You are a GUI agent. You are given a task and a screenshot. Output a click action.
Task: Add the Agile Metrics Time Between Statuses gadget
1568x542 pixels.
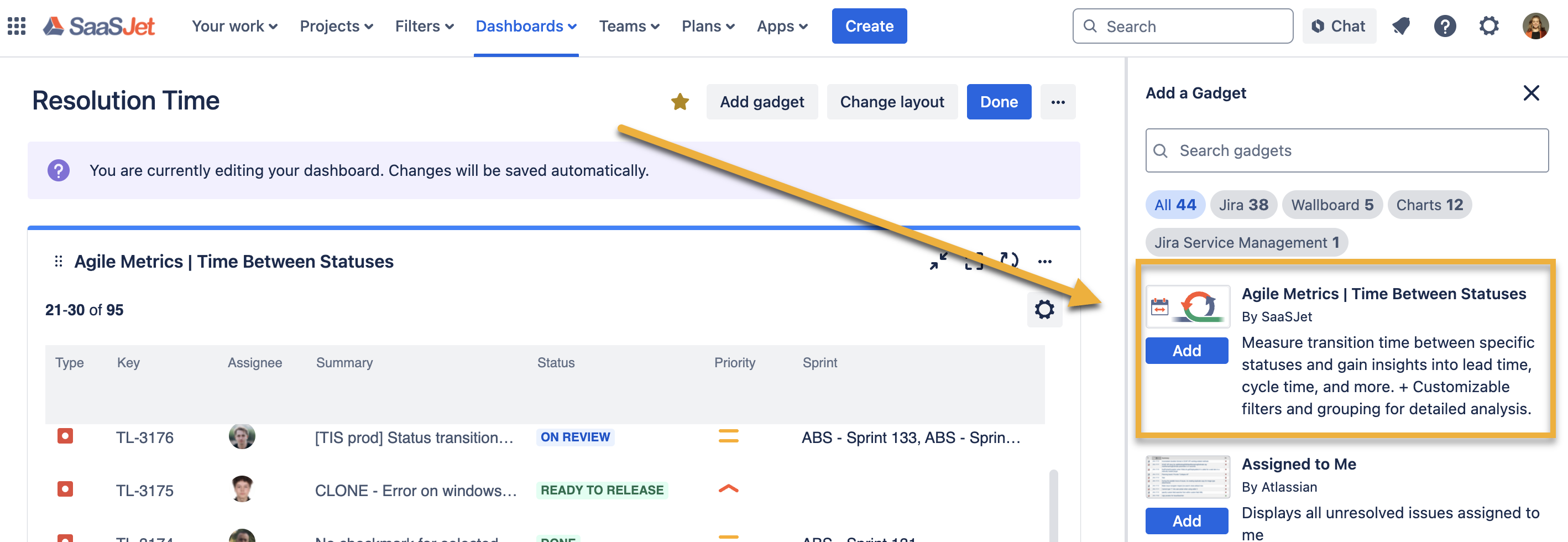pos(1187,350)
